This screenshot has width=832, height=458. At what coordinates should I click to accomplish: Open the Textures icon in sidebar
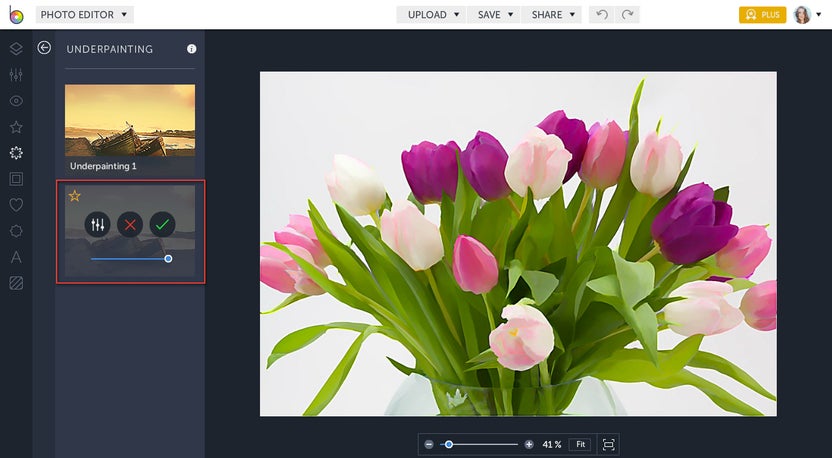coord(16,283)
